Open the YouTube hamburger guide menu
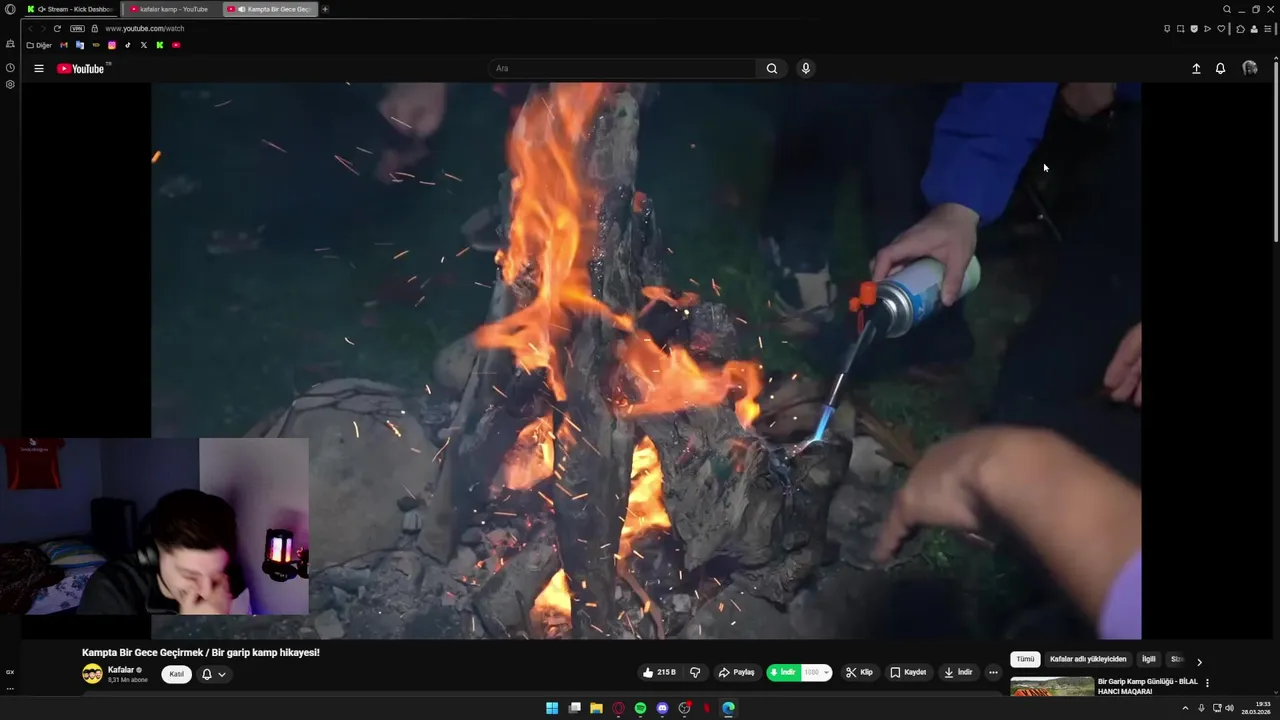The width and height of the screenshot is (1280, 720). [x=39, y=69]
